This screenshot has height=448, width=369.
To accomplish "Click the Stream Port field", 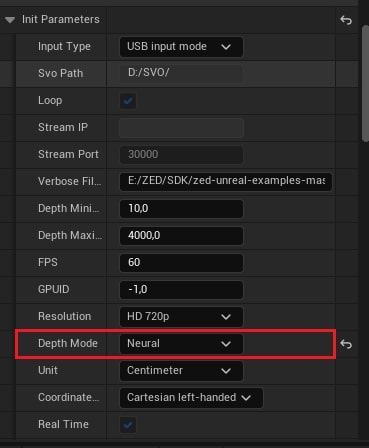I will (x=181, y=155).
